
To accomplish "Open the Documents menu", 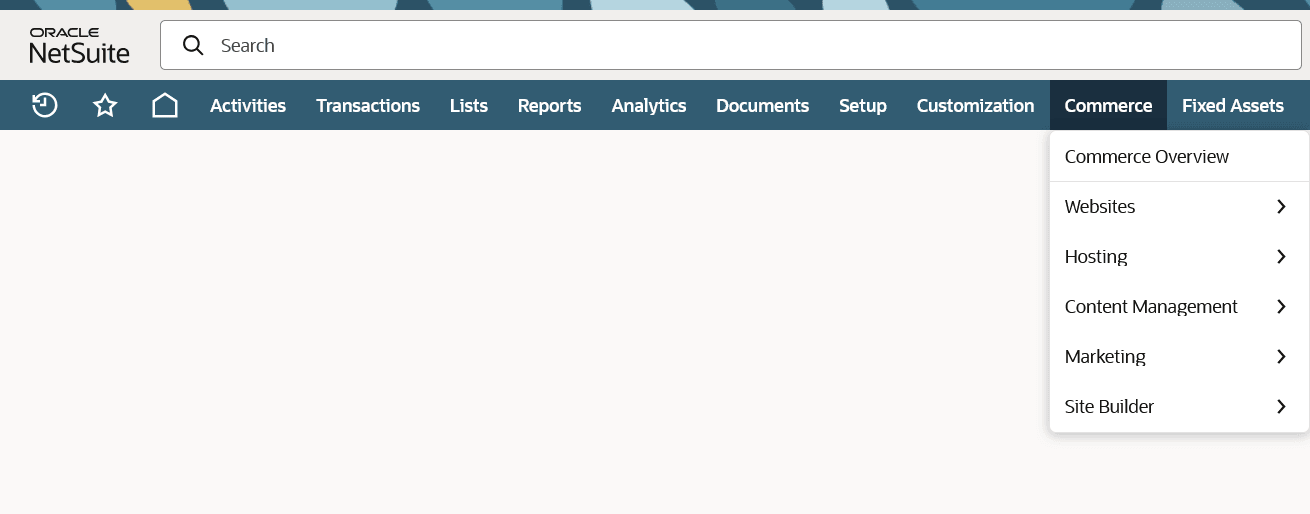I will coord(762,105).
